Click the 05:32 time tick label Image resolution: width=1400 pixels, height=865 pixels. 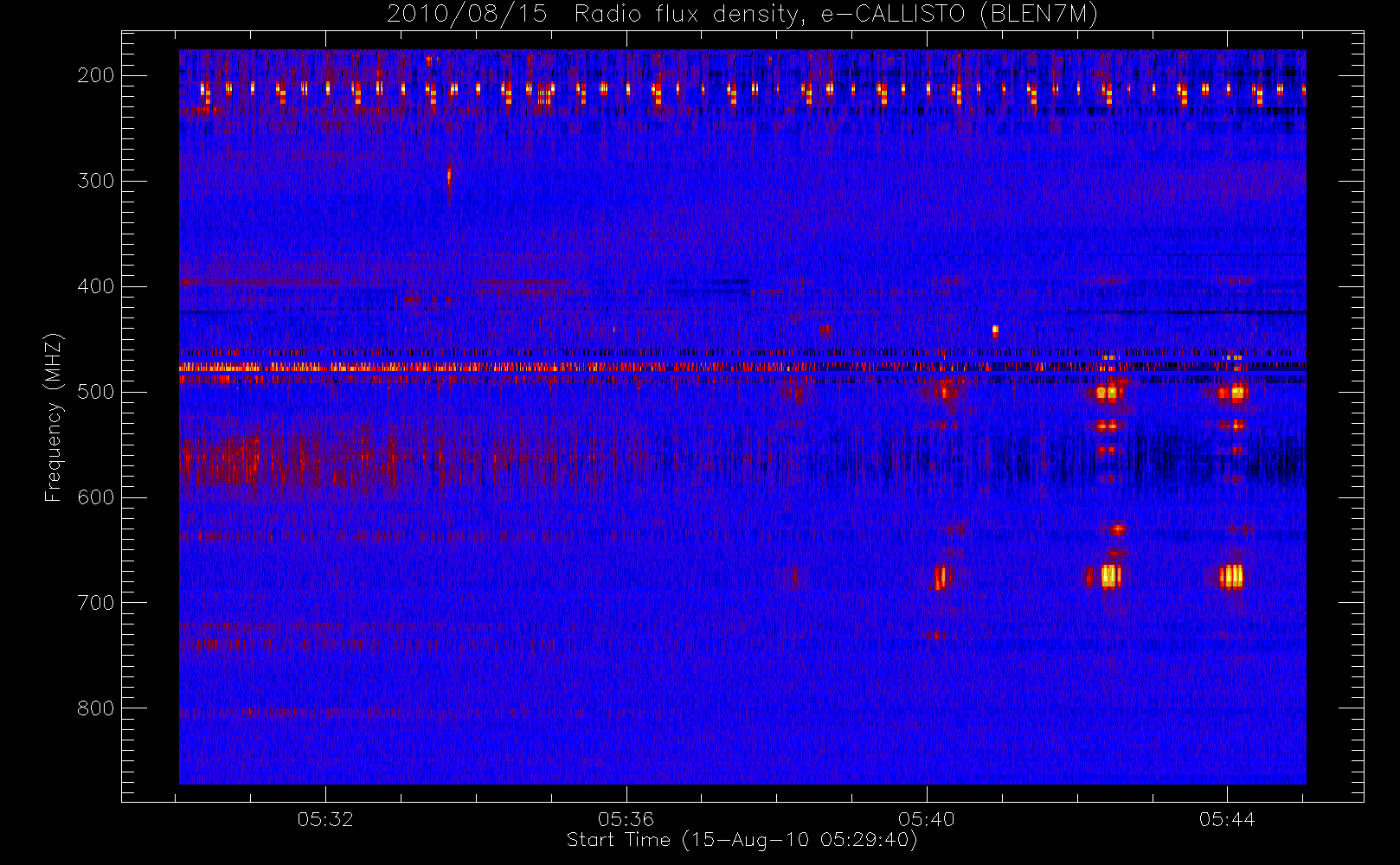tap(325, 819)
